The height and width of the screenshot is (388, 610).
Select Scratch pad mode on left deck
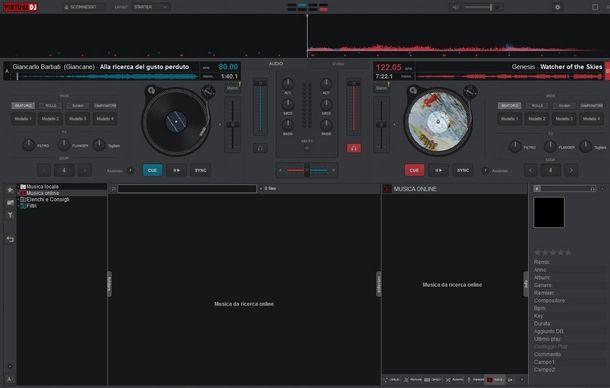78,105
